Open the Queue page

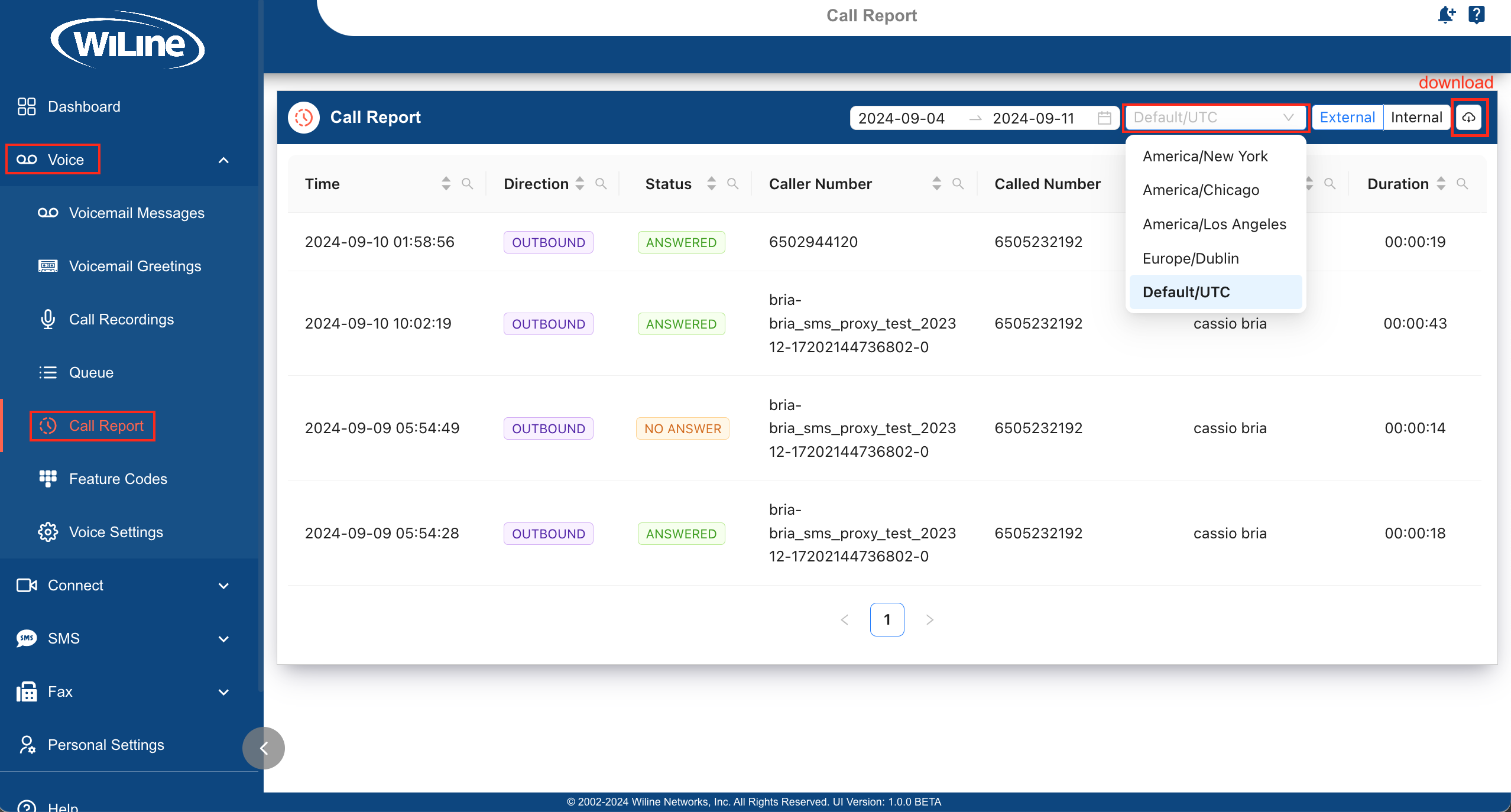pos(91,372)
